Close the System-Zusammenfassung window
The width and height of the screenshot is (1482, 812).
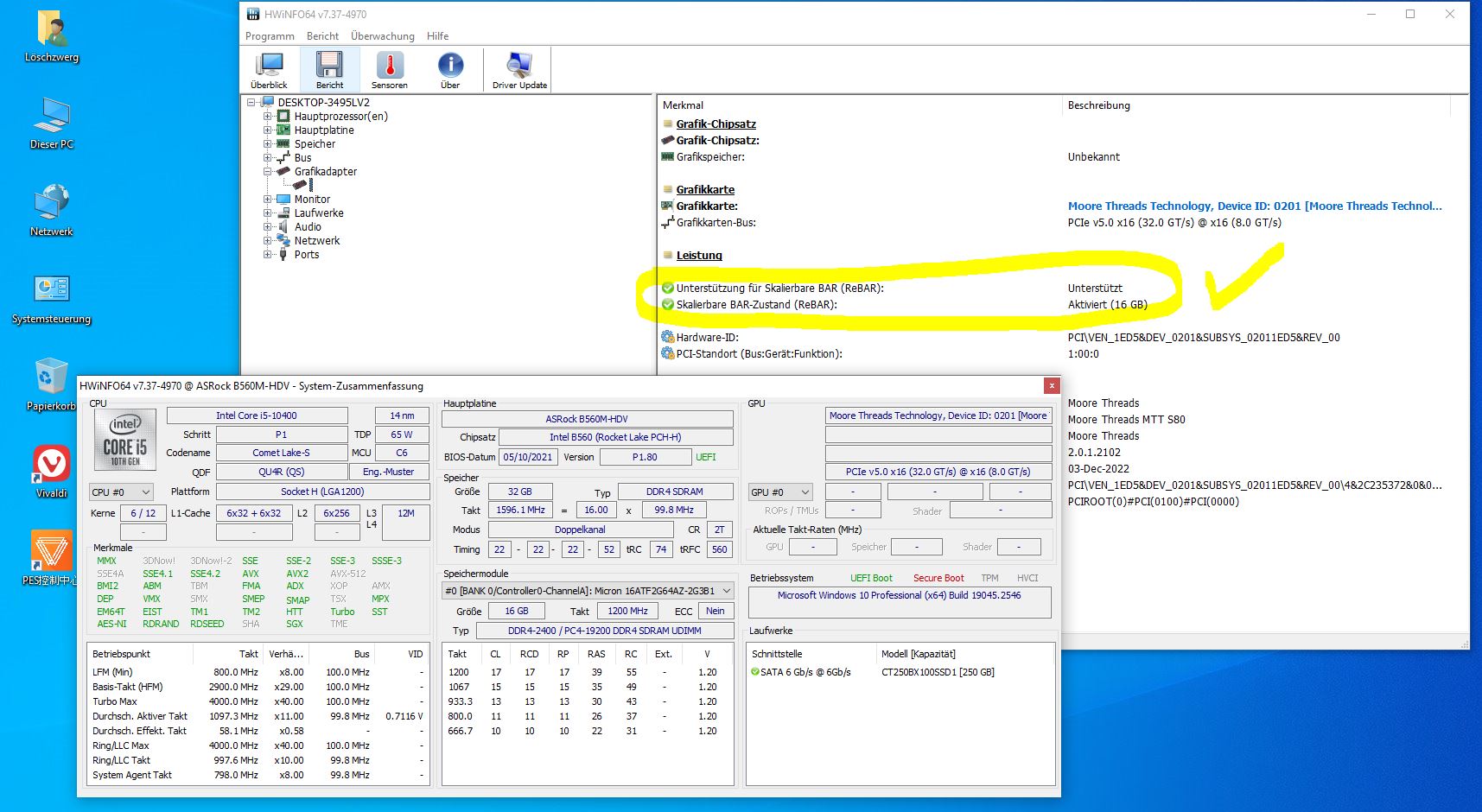click(1051, 385)
